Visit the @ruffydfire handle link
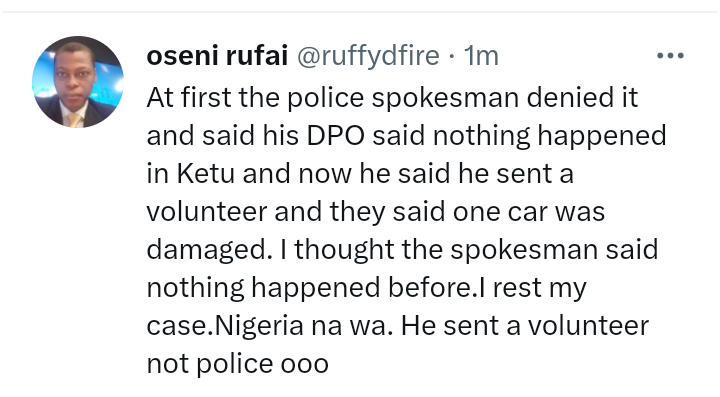Screen dimensions: 720x397 (368, 56)
